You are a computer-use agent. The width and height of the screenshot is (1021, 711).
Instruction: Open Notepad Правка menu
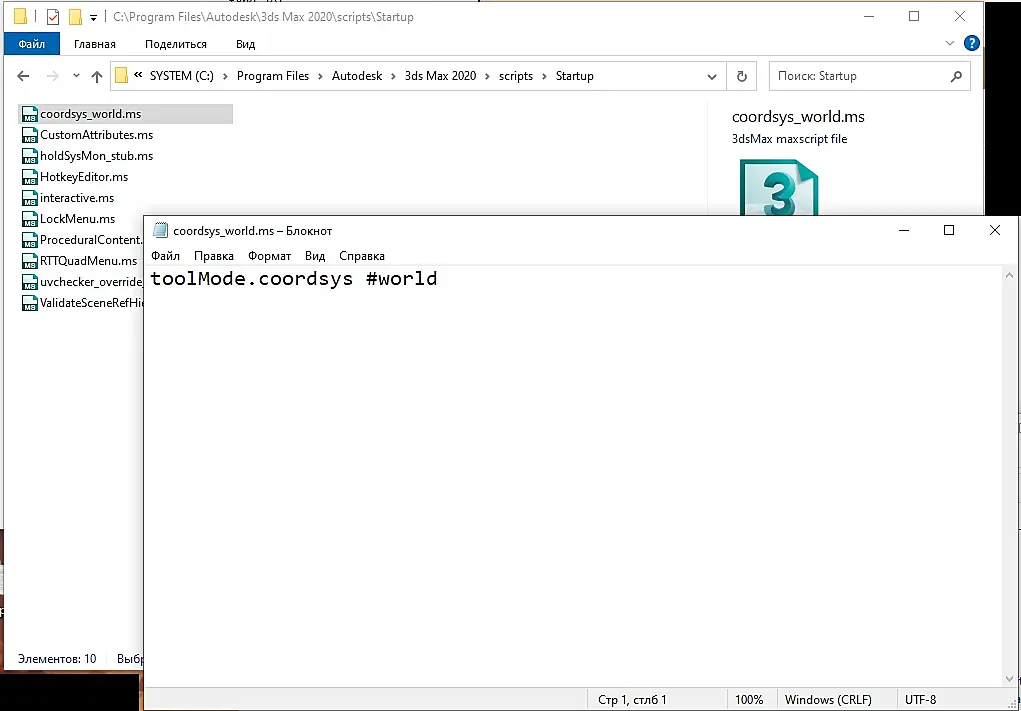(214, 256)
